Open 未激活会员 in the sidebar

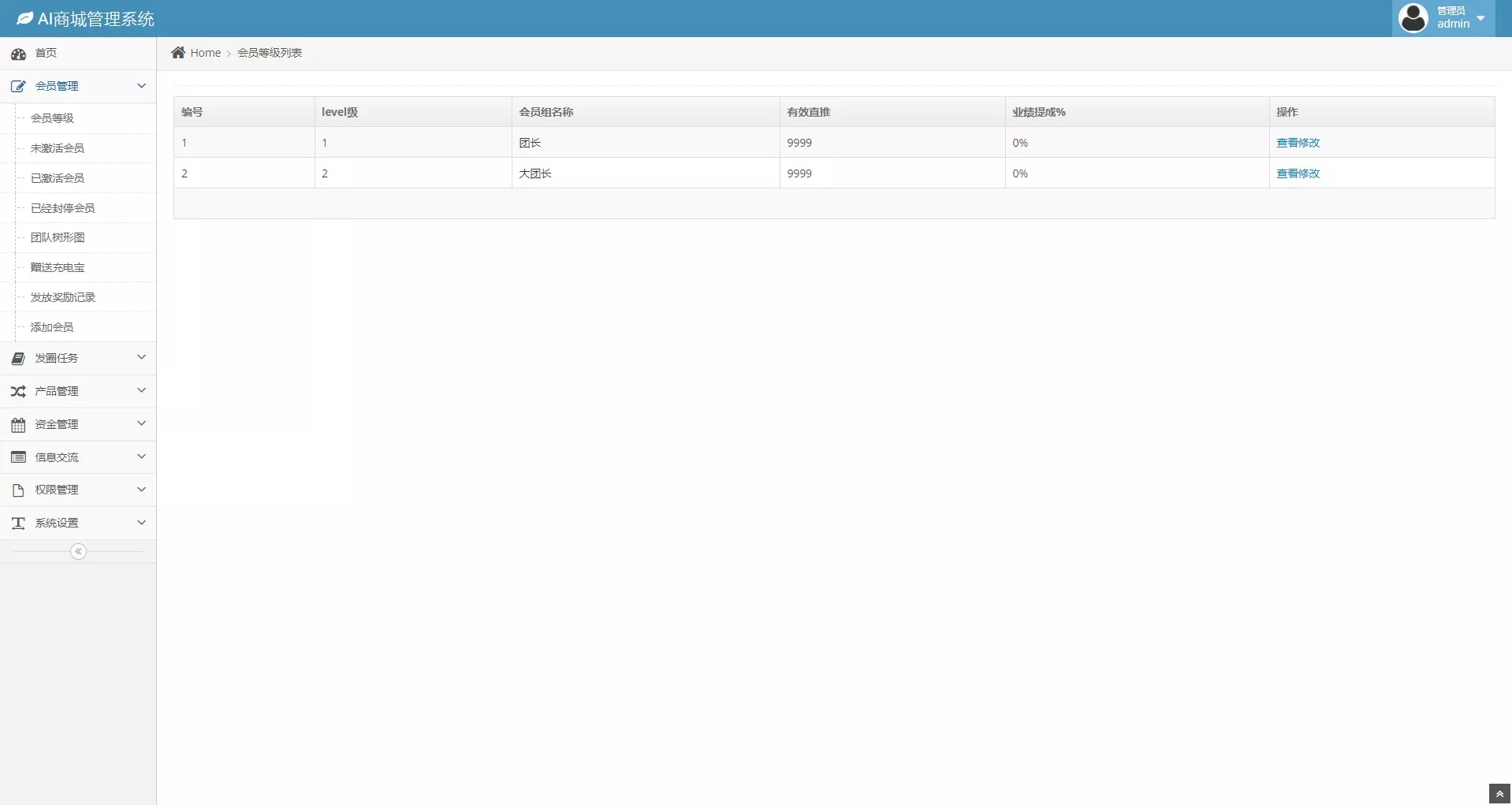58,148
